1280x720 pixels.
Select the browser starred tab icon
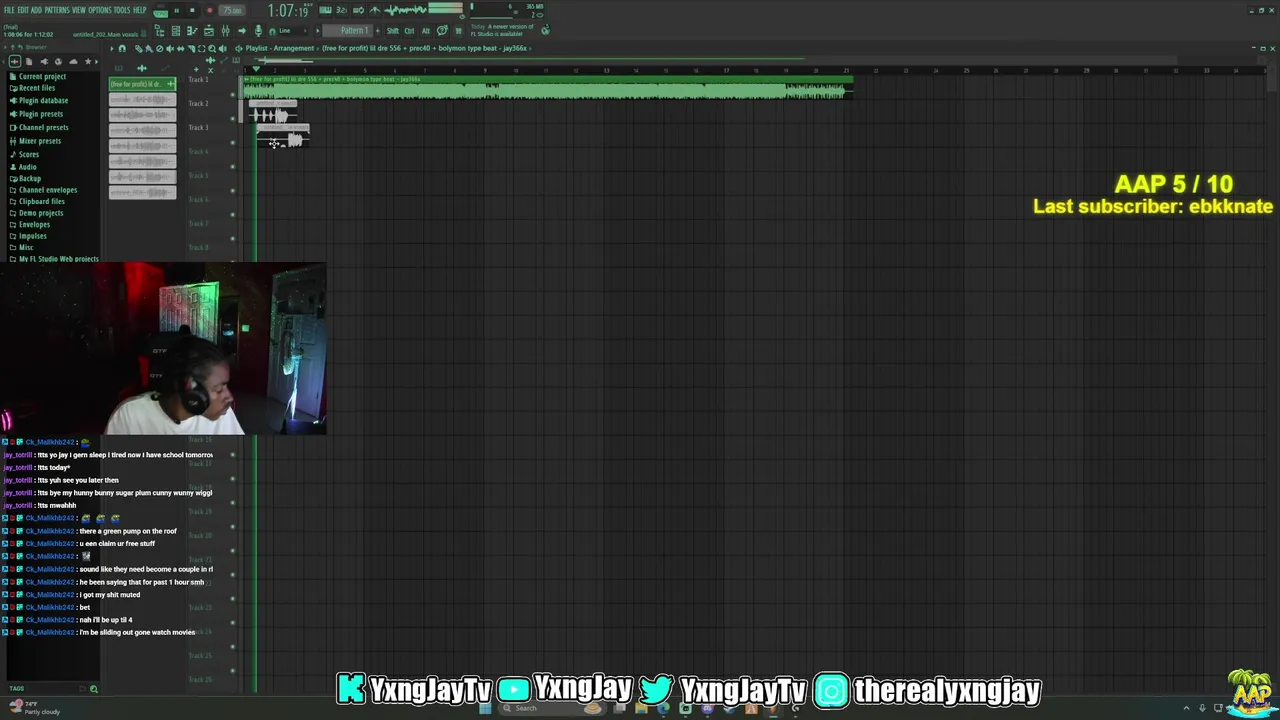point(88,61)
